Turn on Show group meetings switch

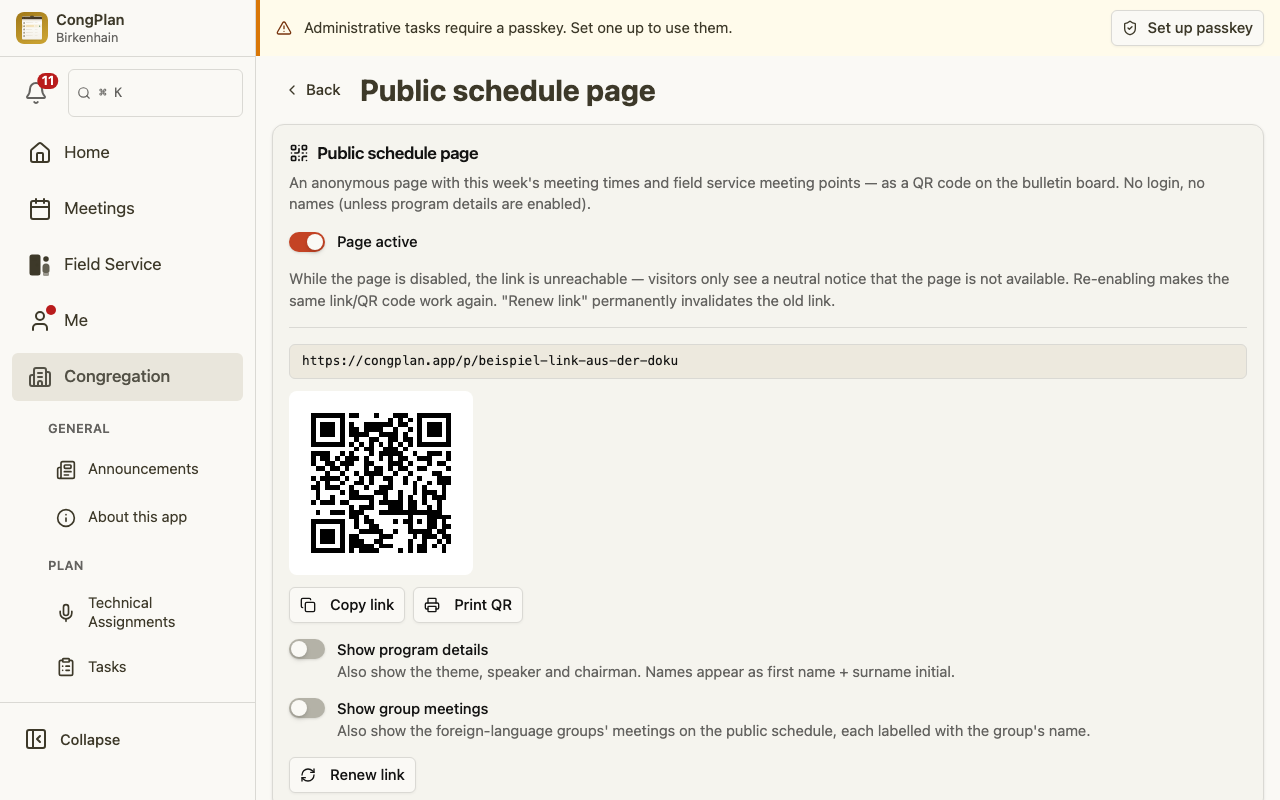coord(307,709)
